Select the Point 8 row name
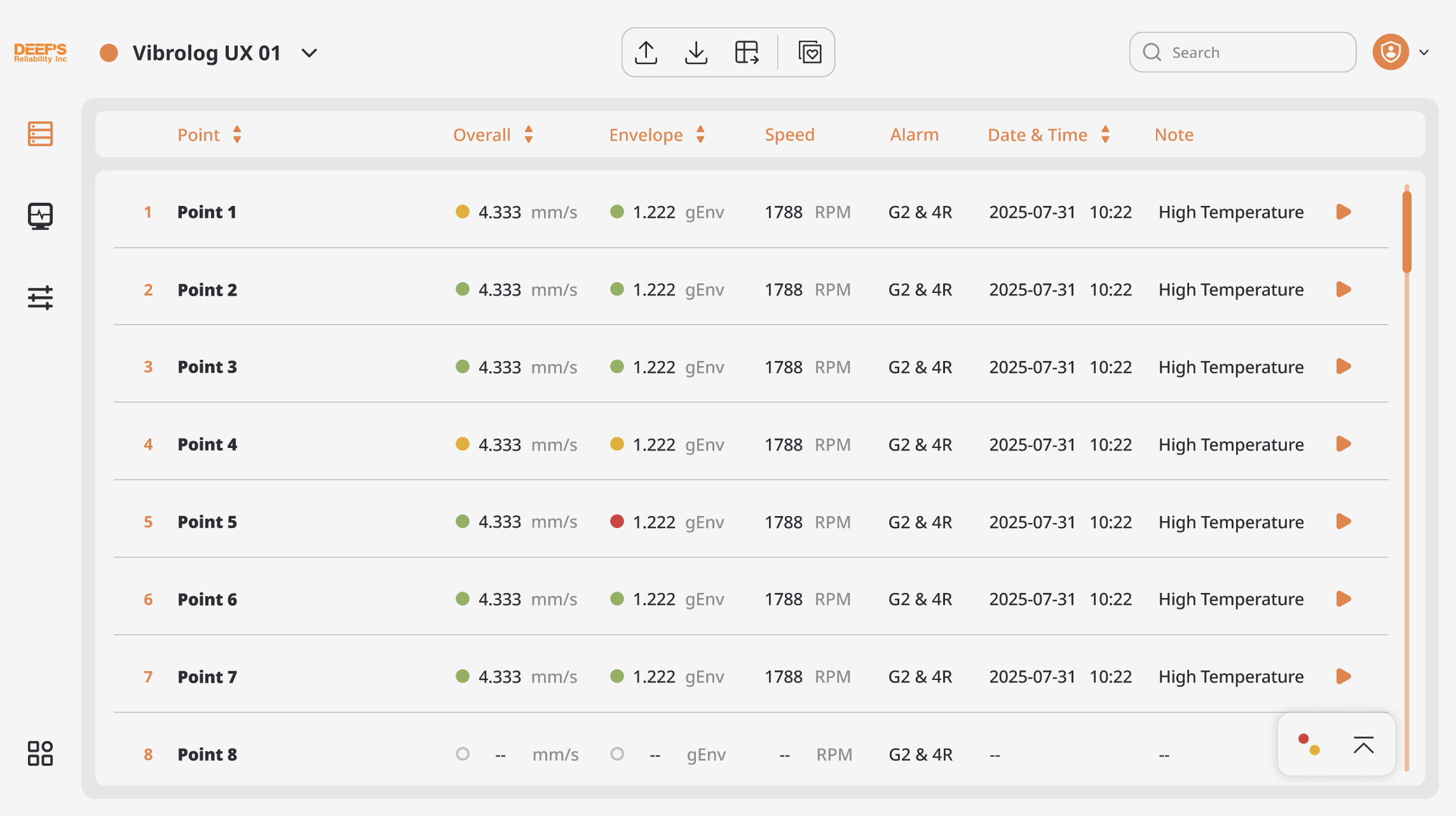The image size is (1456, 816). pyautogui.click(x=207, y=755)
